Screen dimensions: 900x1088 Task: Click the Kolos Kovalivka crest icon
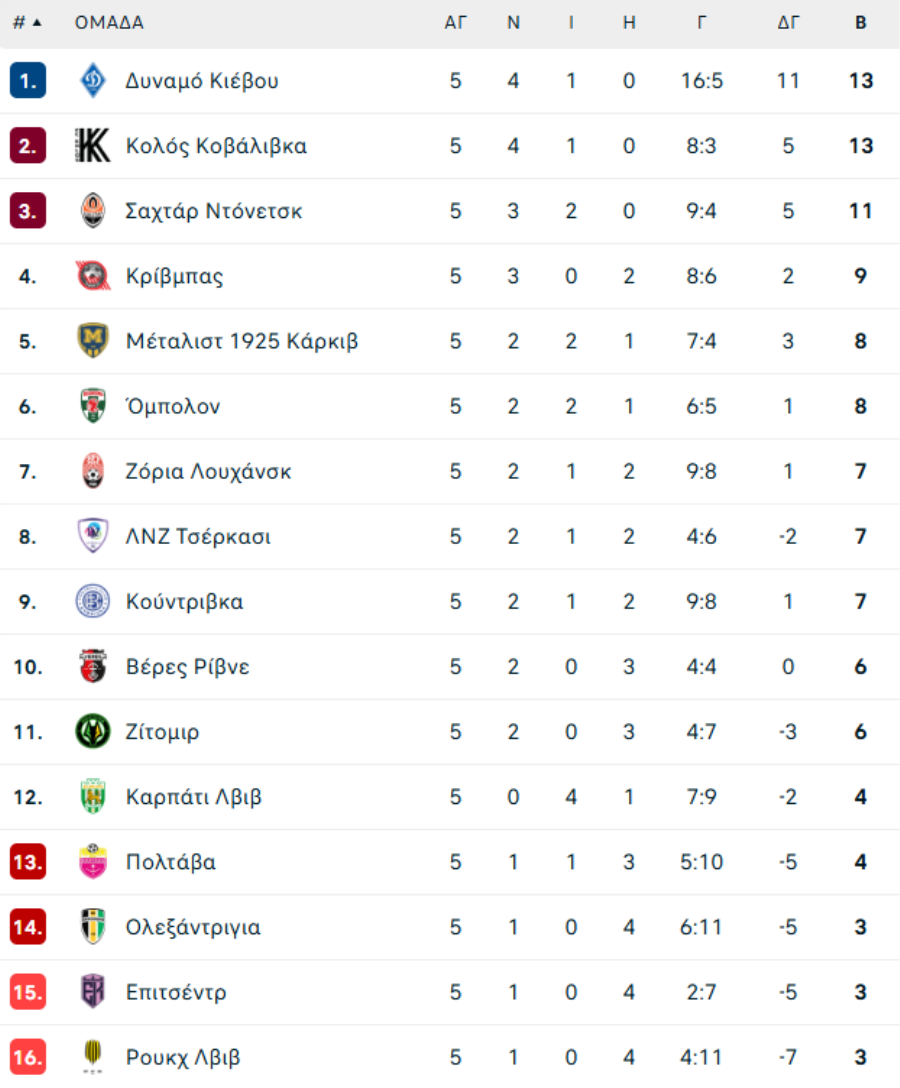point(92,146)
